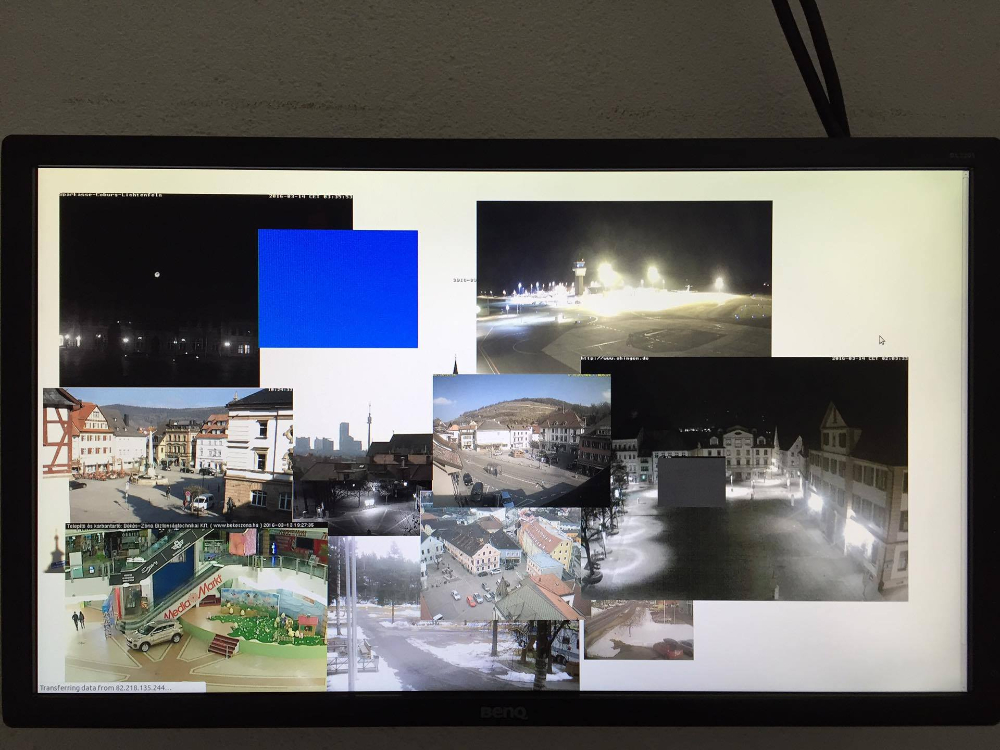Screen dimensions: 1000x750
Task: Open the Media Markt shopping mall webcam image
Action: pyautogui.click(x=196, y=606)
